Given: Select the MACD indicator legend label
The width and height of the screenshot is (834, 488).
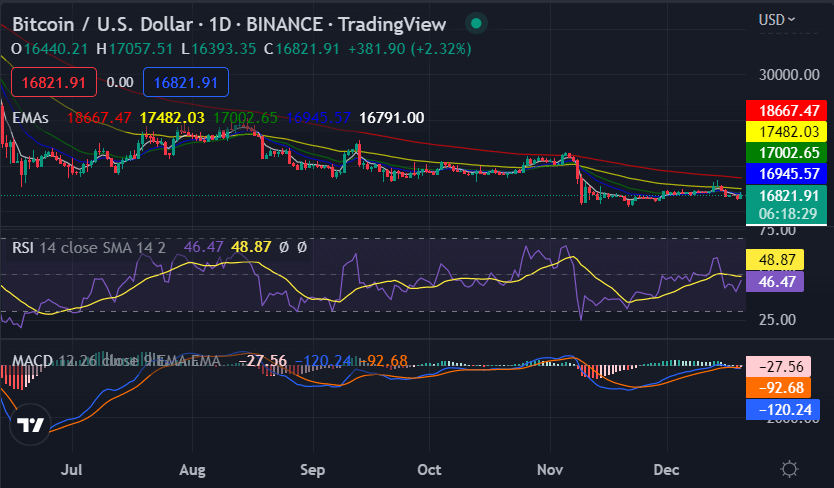Looking at the screenshot, I should [x=32, y=361].
